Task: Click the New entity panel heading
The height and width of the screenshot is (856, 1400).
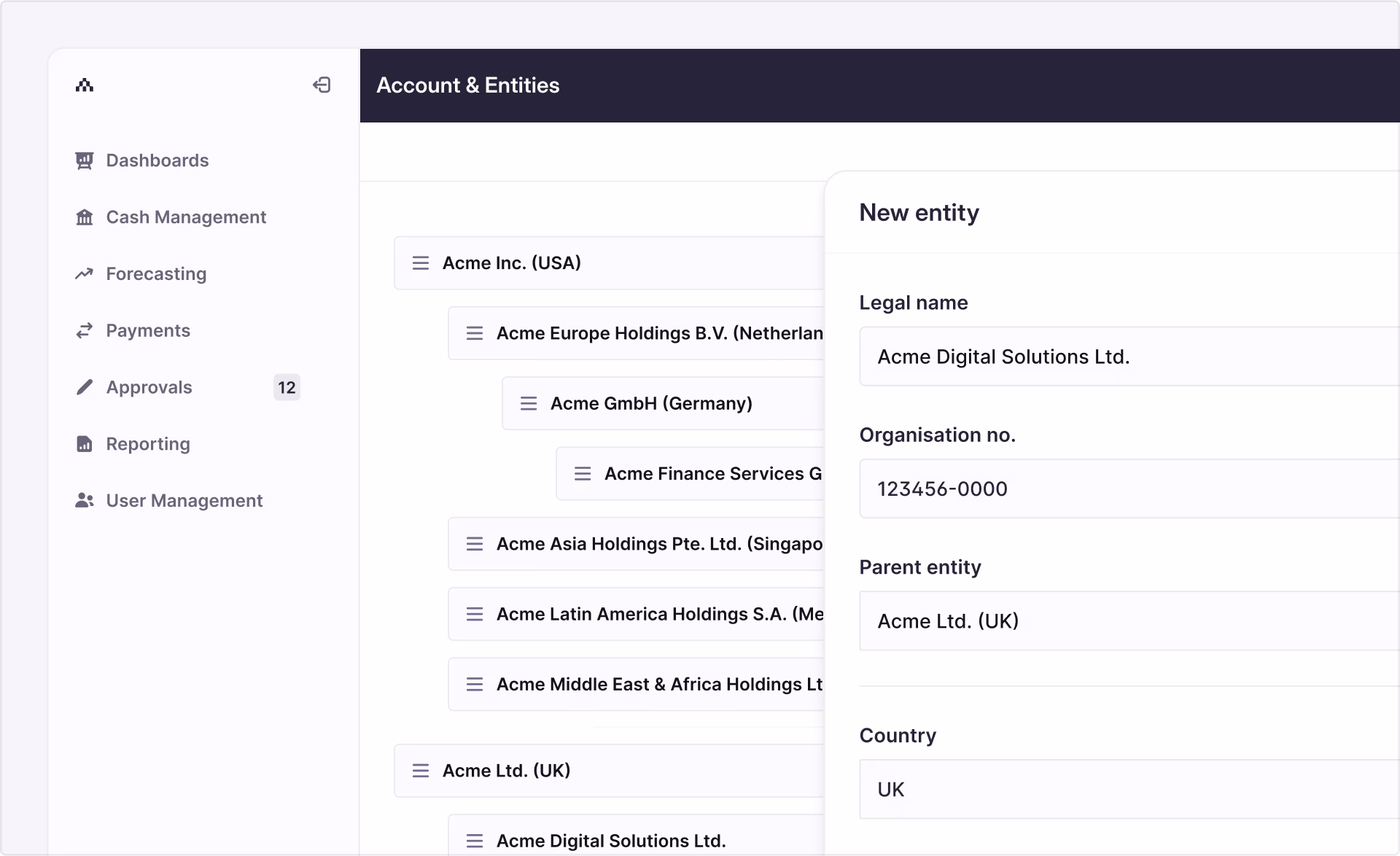Action: (919, 213)
